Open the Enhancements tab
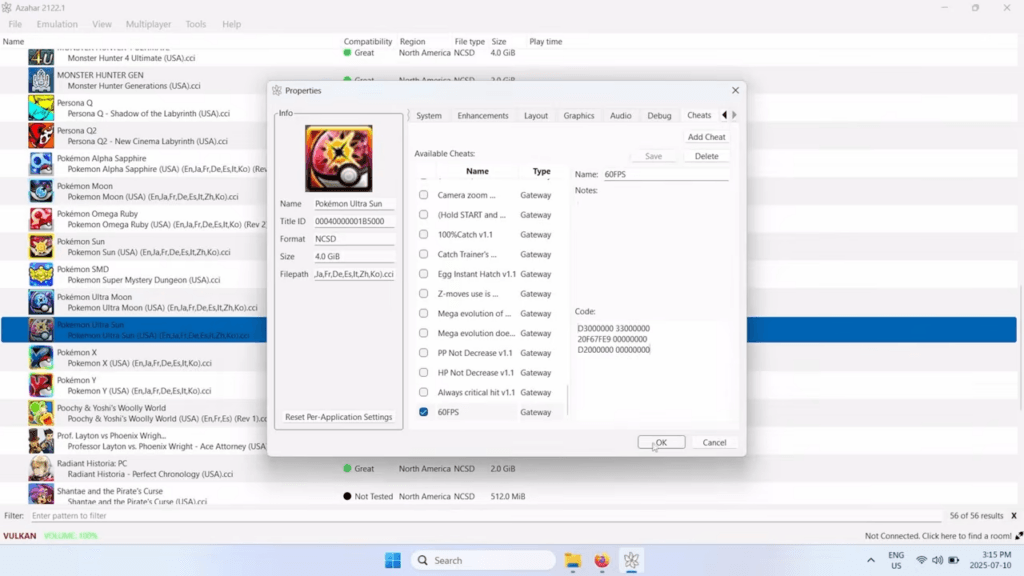 (x=483, y=116)
